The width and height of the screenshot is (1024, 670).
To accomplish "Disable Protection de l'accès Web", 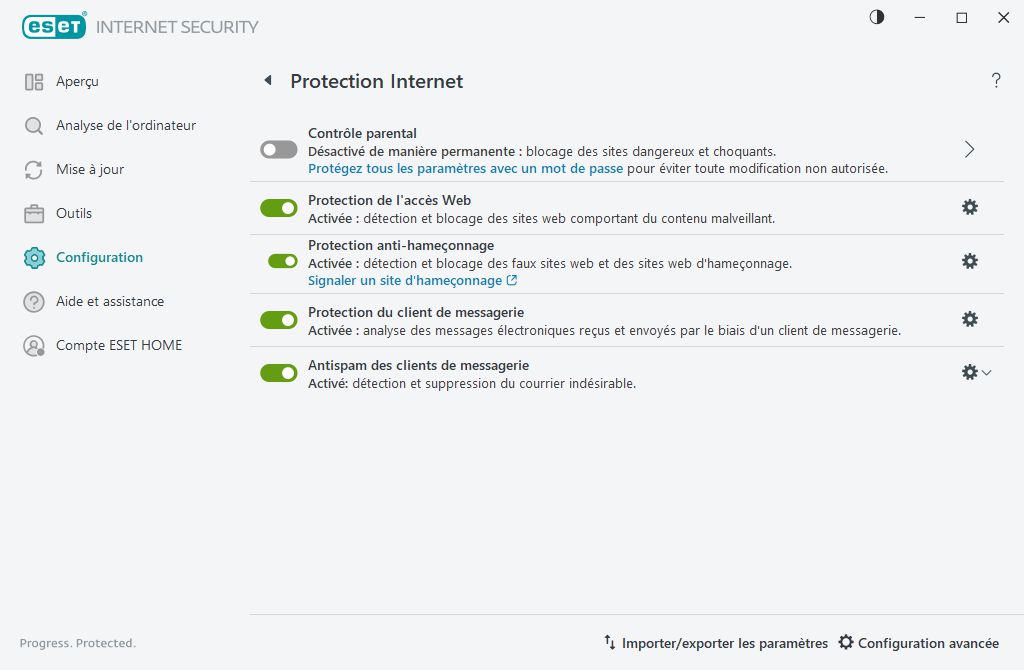I will [279, 207].
